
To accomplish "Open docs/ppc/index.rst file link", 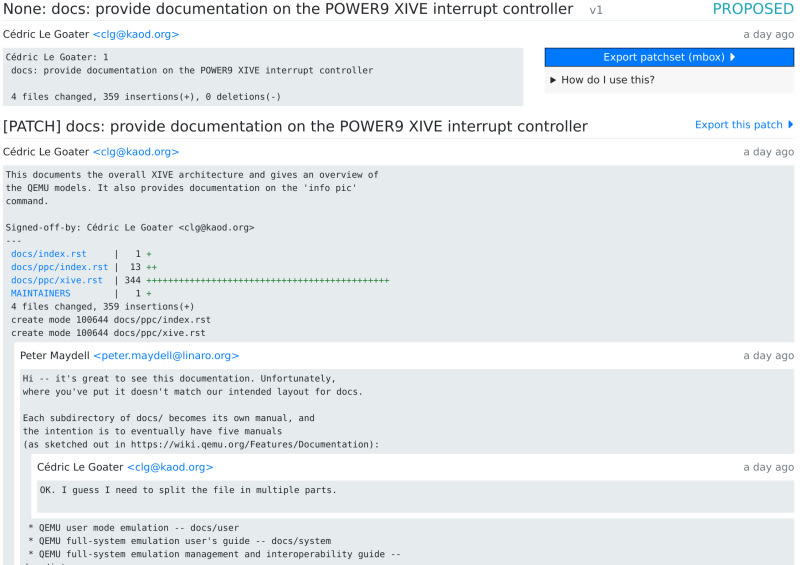I will pos(59,268).
